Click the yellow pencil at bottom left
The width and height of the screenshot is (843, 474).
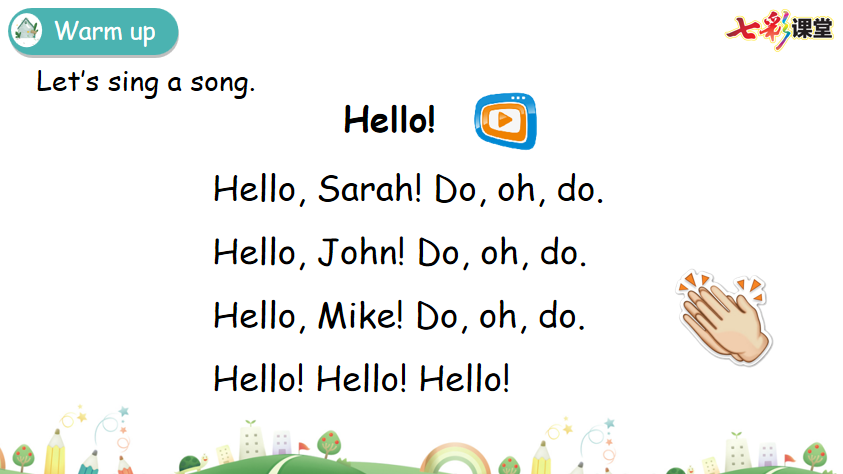(x=55, y=451)
